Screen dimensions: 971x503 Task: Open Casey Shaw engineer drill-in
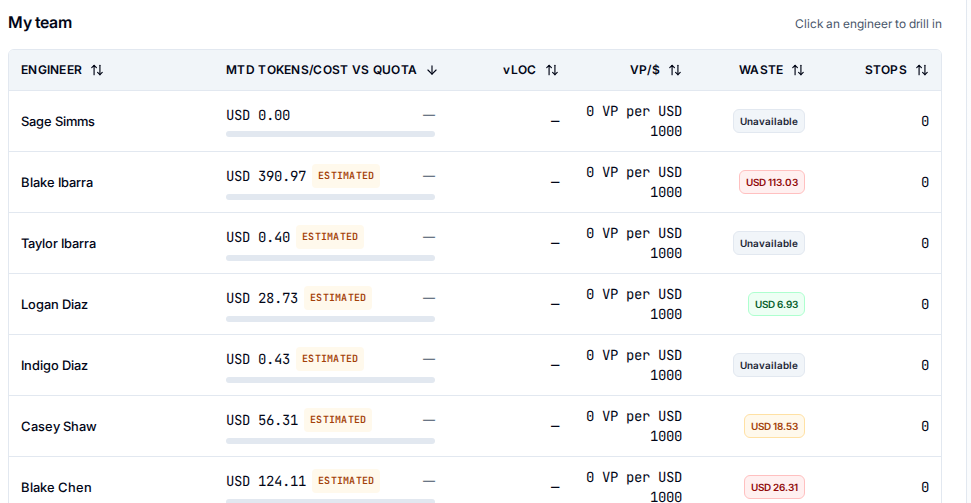[58, 427]
